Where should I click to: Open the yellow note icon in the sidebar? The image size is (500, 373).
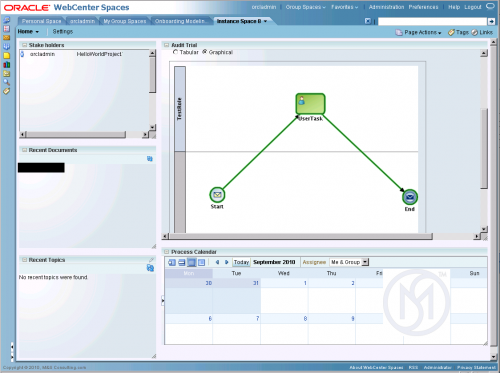point(6,55)
